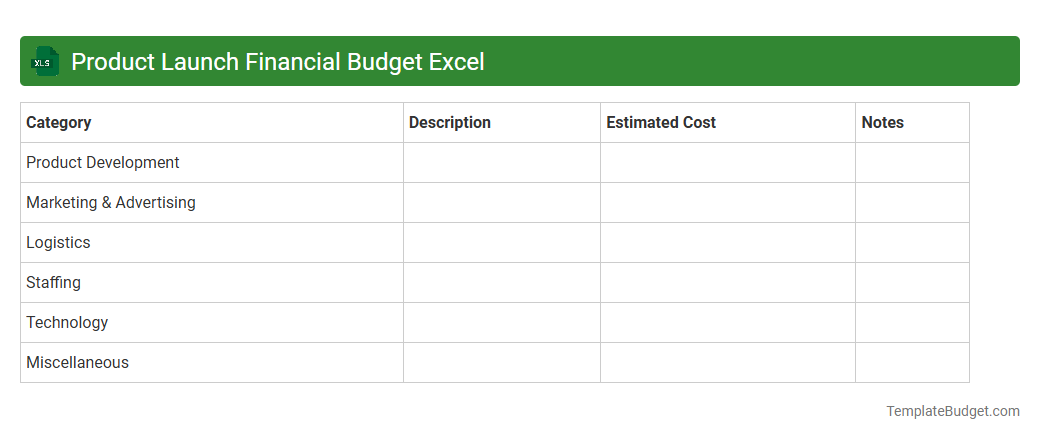
Task: Click the Estimated Cost cell for Miscellaneous
Action: [728, 362]
